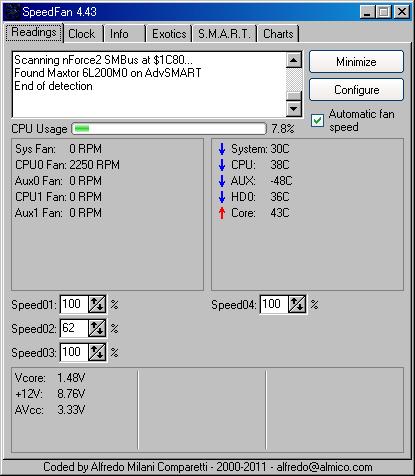This screenshot has width=415, height=476.
Task: Click the blue down arrow beside System temperature
Action: click(x=222, y=149)
